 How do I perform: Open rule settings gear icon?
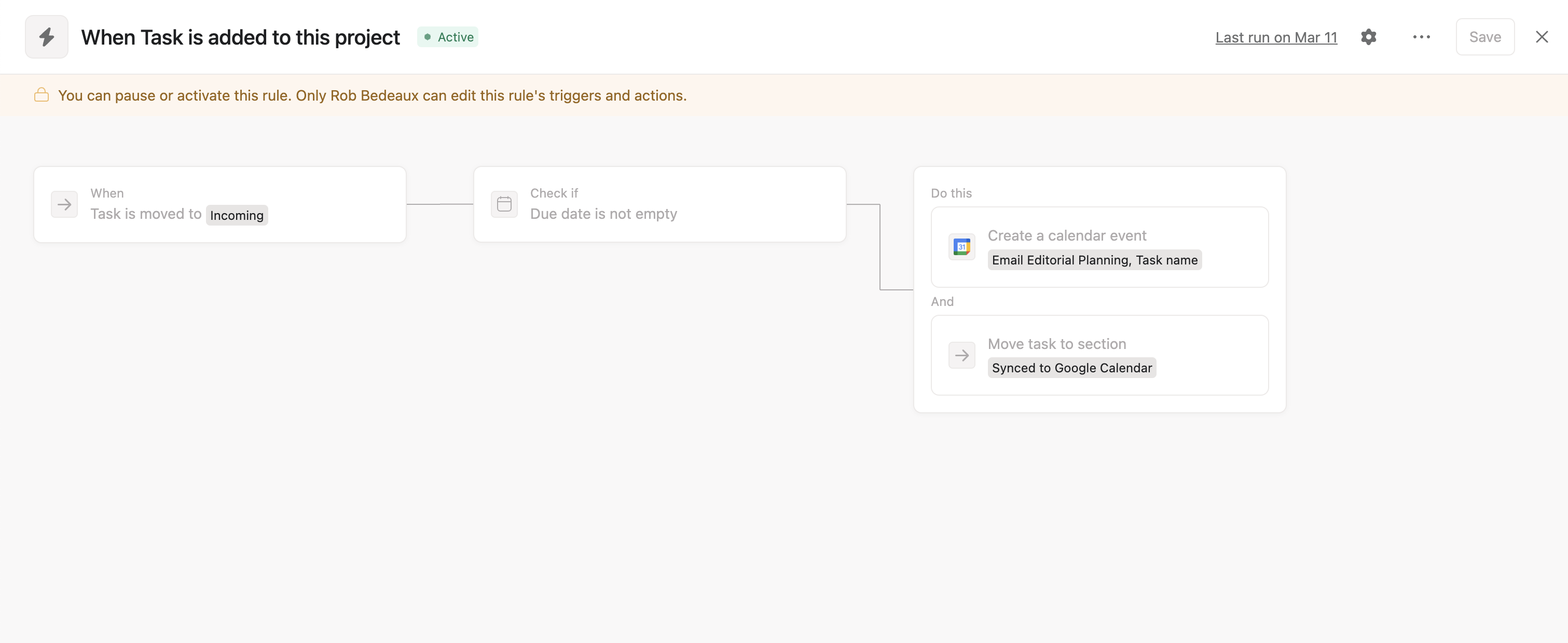click(x=1368, y=37)
